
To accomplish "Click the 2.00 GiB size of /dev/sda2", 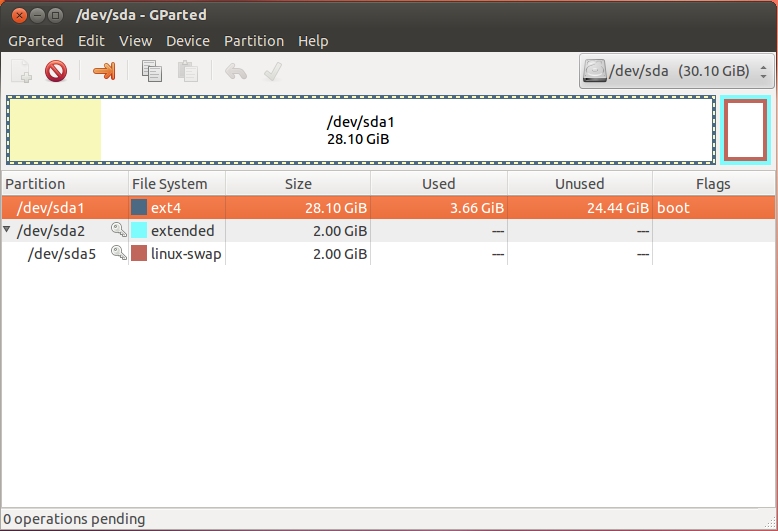I will click(x=340, y=231).
